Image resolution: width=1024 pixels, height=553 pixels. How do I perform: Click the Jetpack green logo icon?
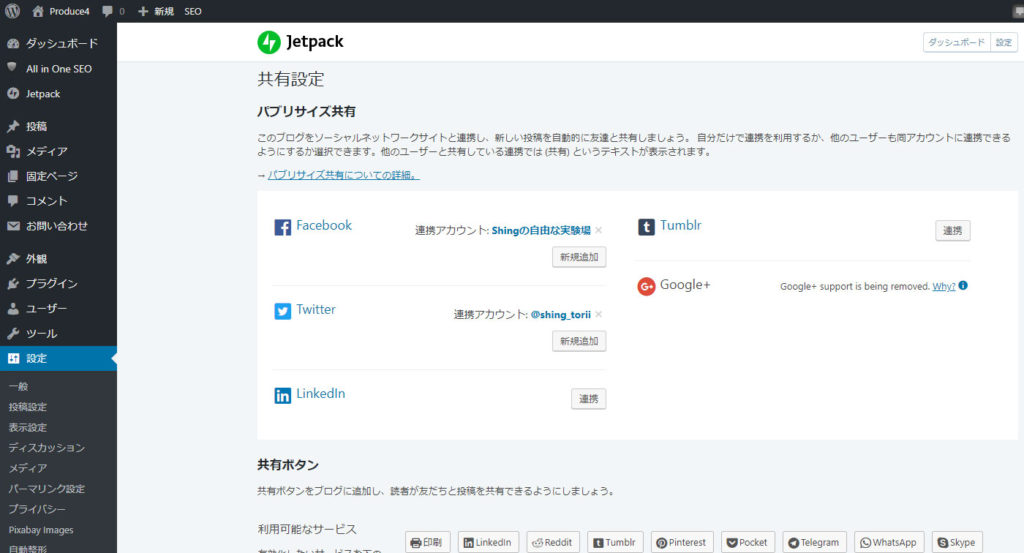(268, 42)
